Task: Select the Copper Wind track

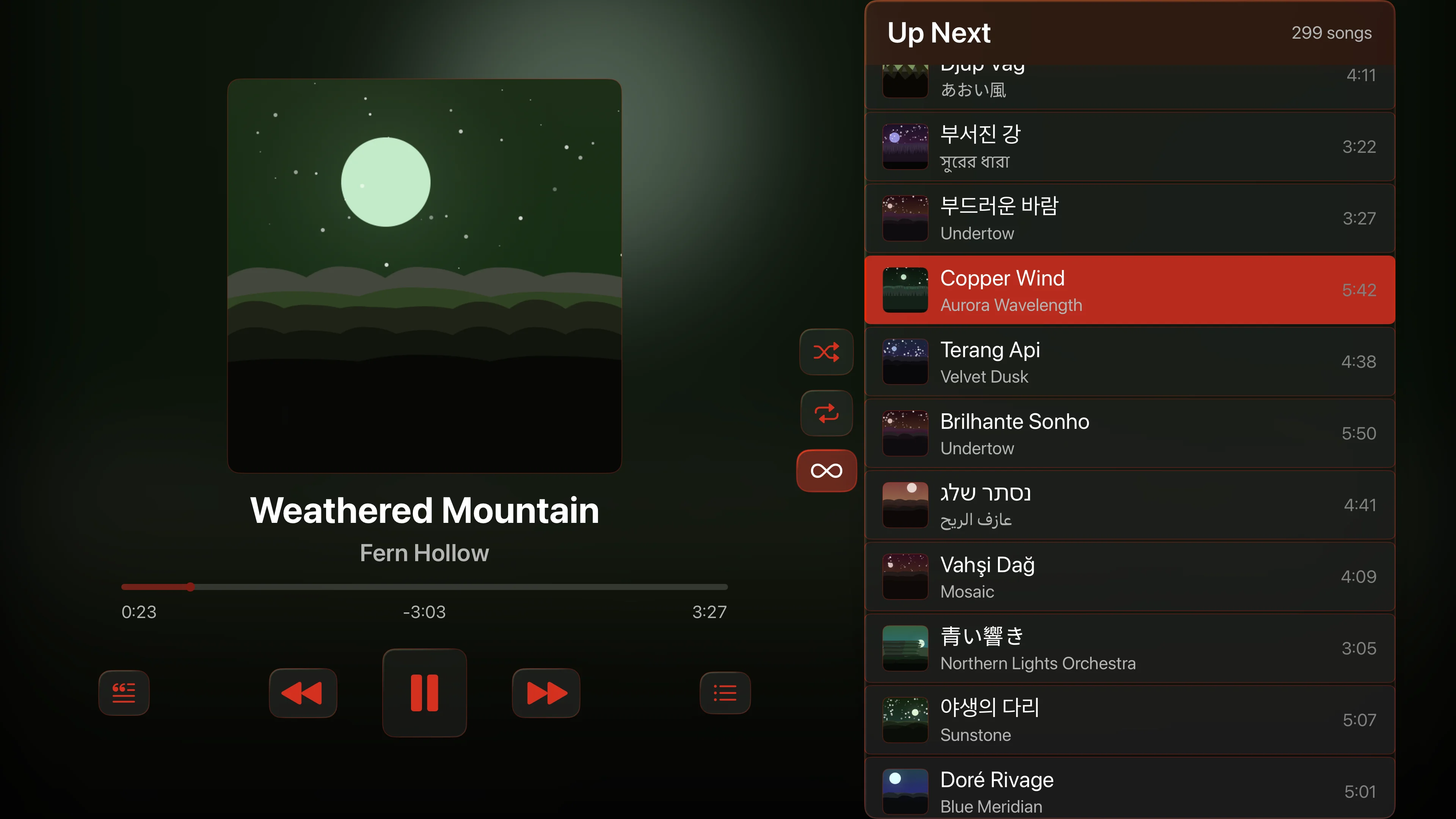Action: pyautogui.click(x=1130, y=290)
